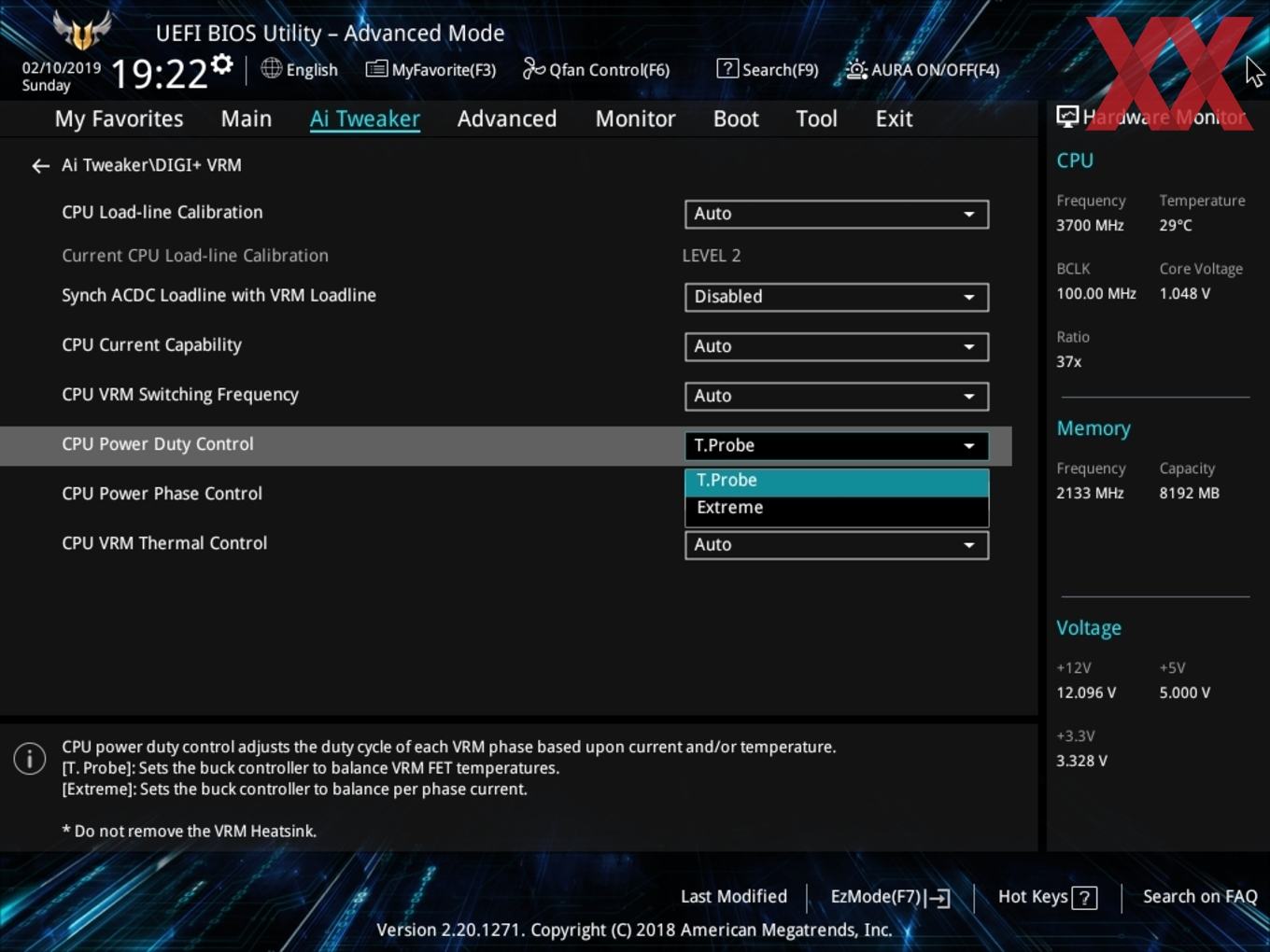This screenshot has width=1270, height=952.
Task: Select the Exit tab
Action: click(x=894, y=119)
